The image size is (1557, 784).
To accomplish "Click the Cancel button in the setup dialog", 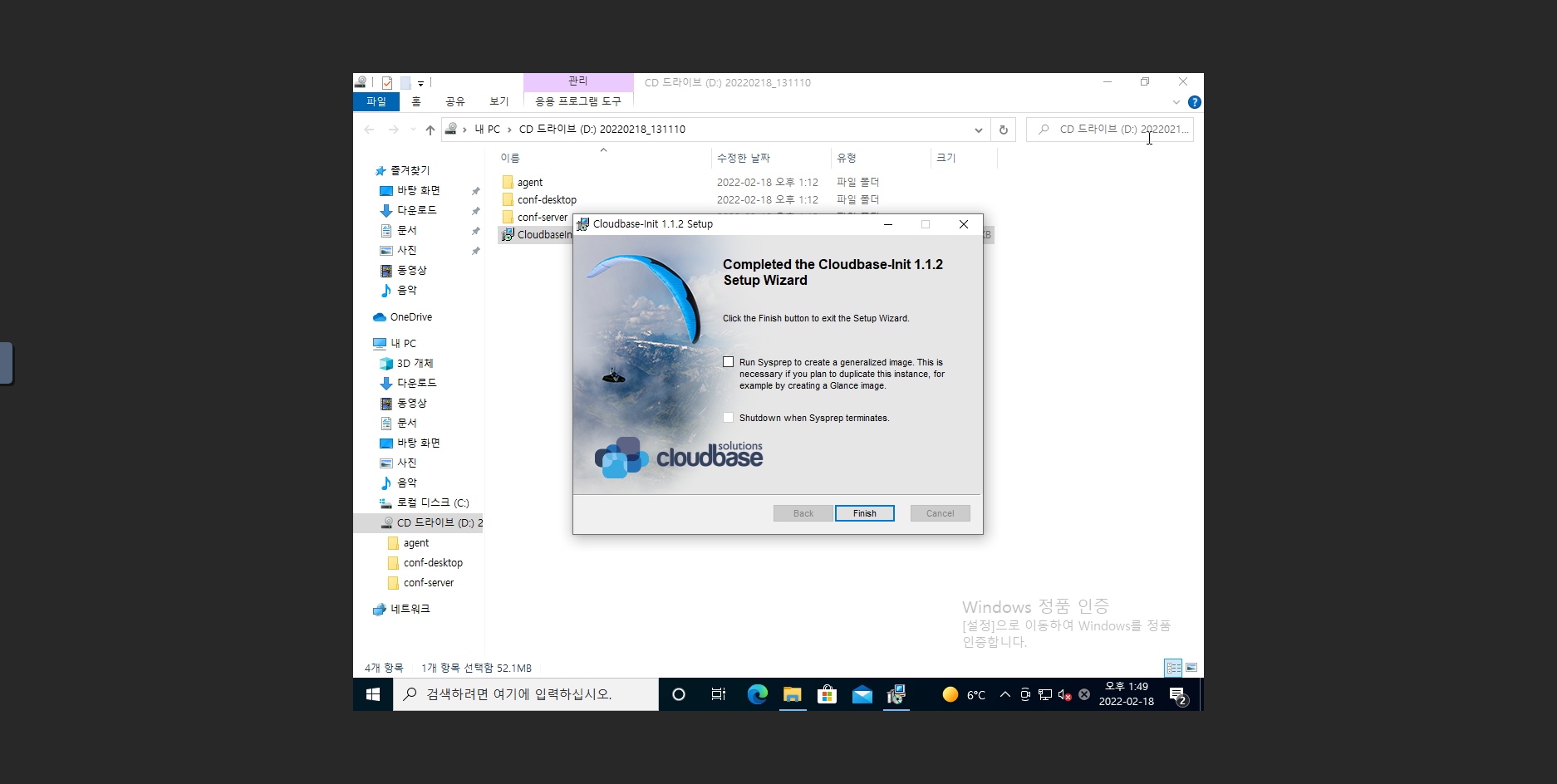I will pos(941,513).
